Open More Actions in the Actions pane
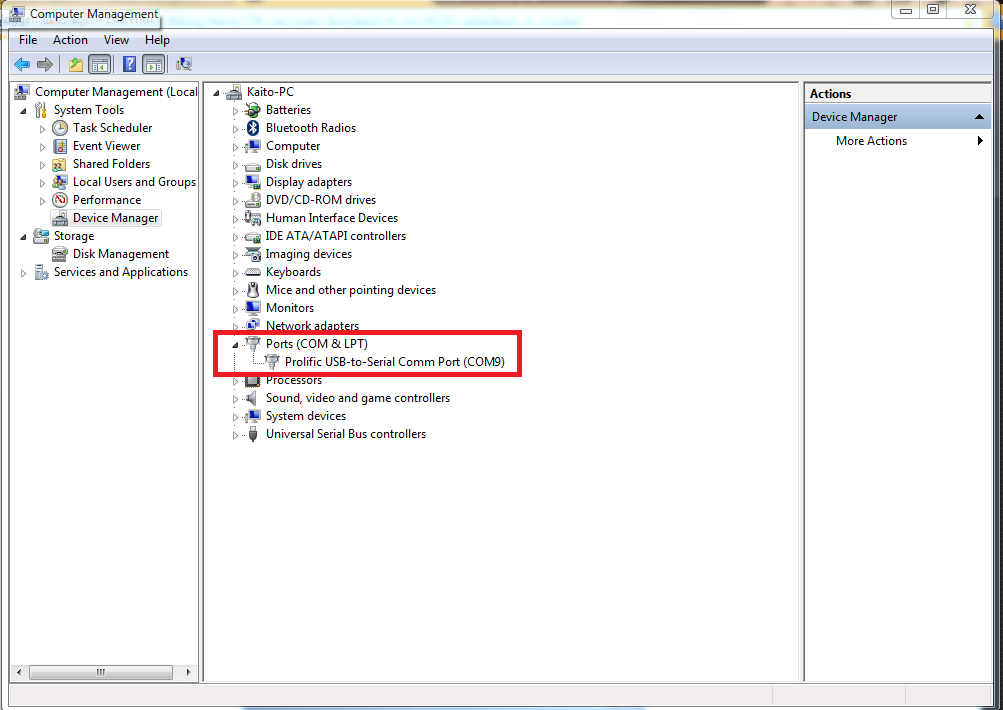The image size is (1003, 710). [871, 140]
